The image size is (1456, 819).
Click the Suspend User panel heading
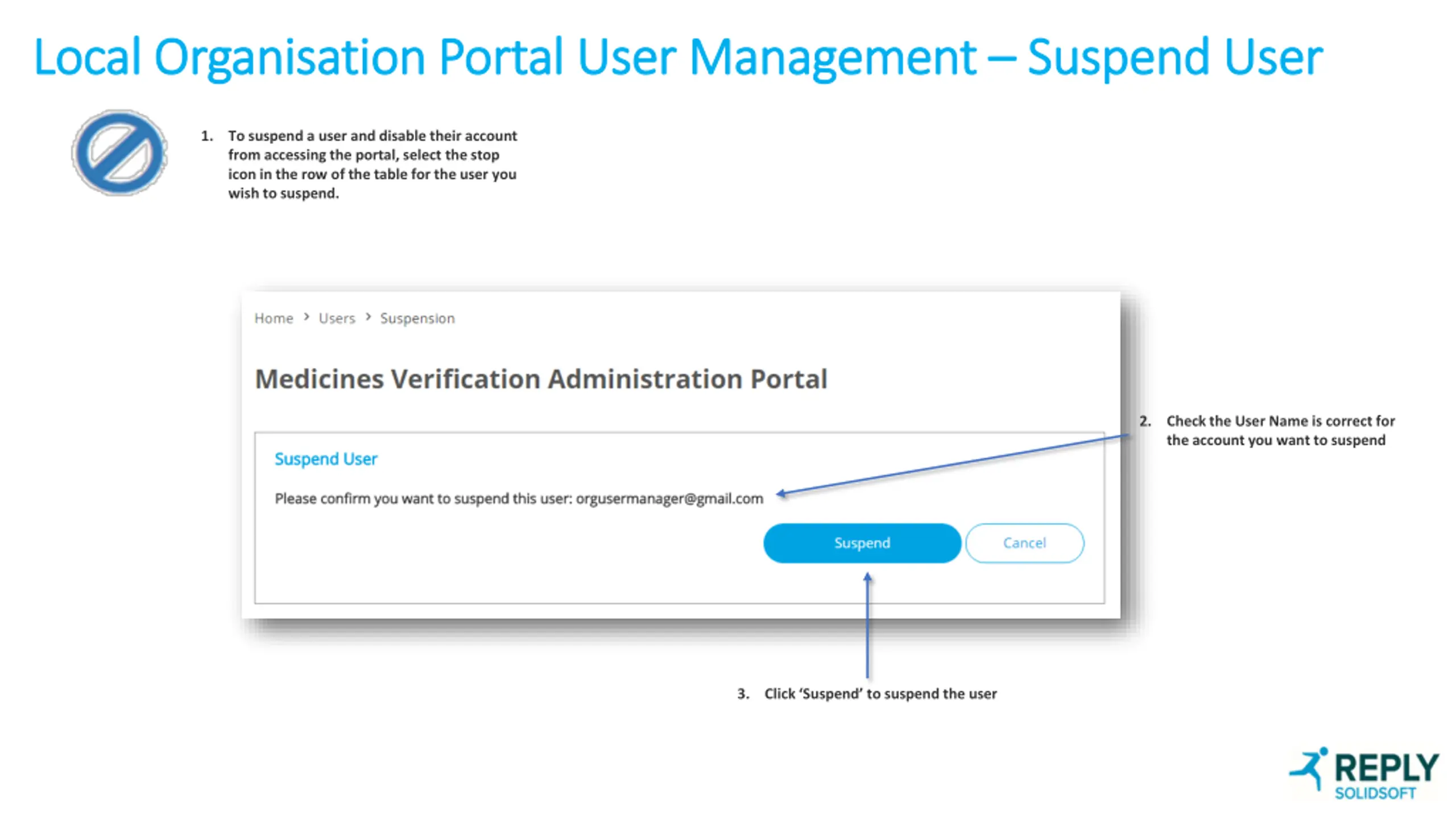(x=326, y=458)
